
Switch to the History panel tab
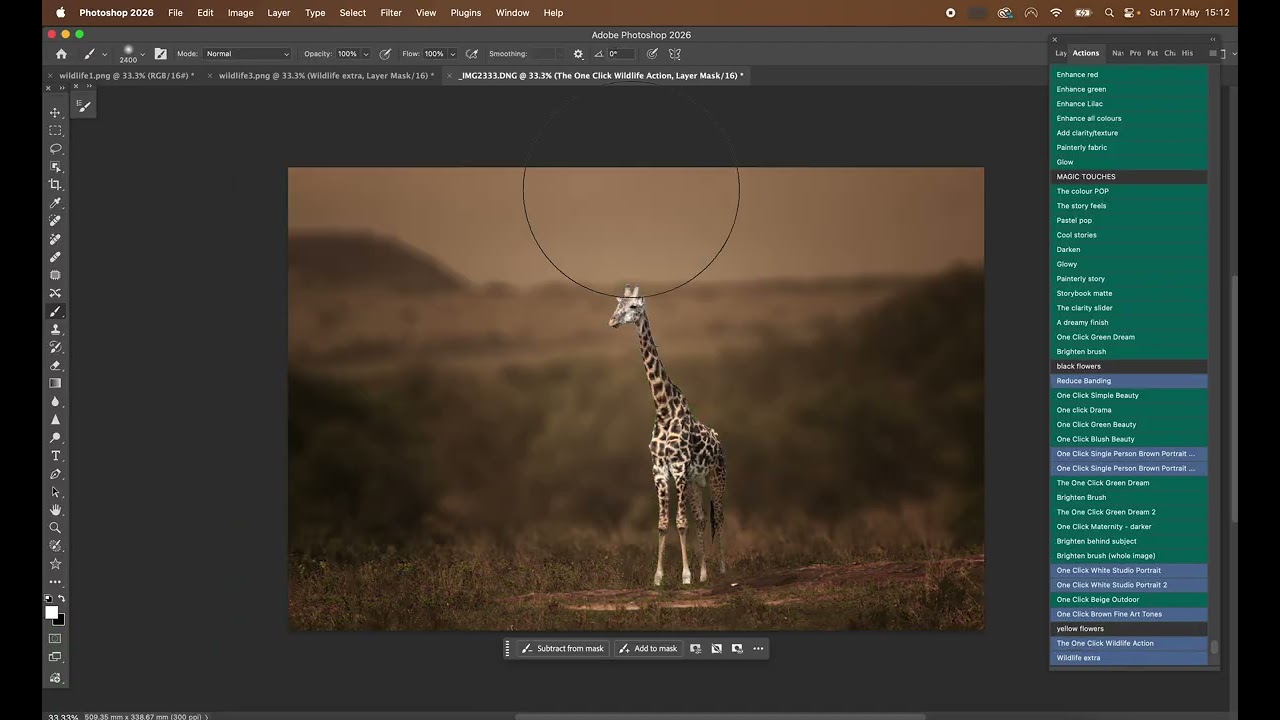[x=1187, y=53]
